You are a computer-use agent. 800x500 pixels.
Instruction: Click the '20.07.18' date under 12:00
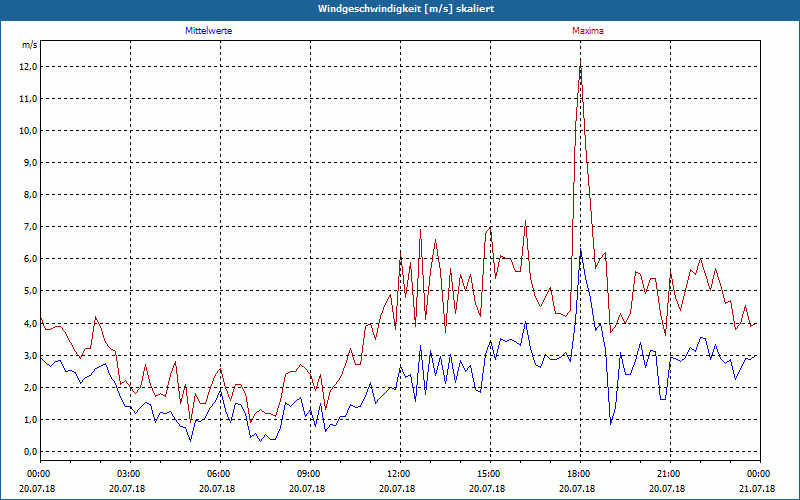397,489
